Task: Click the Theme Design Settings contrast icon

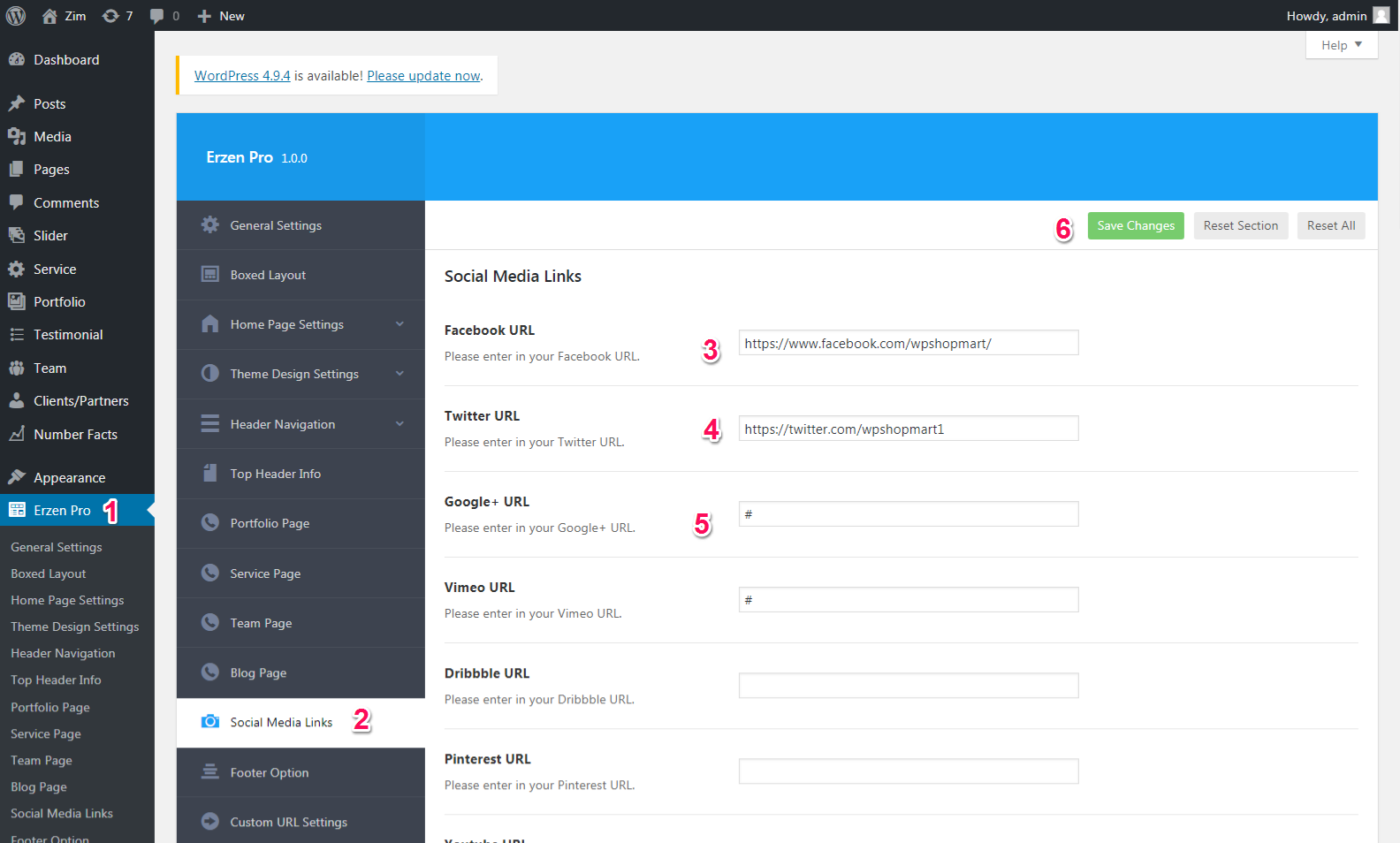Action: [x=209, y=373]
